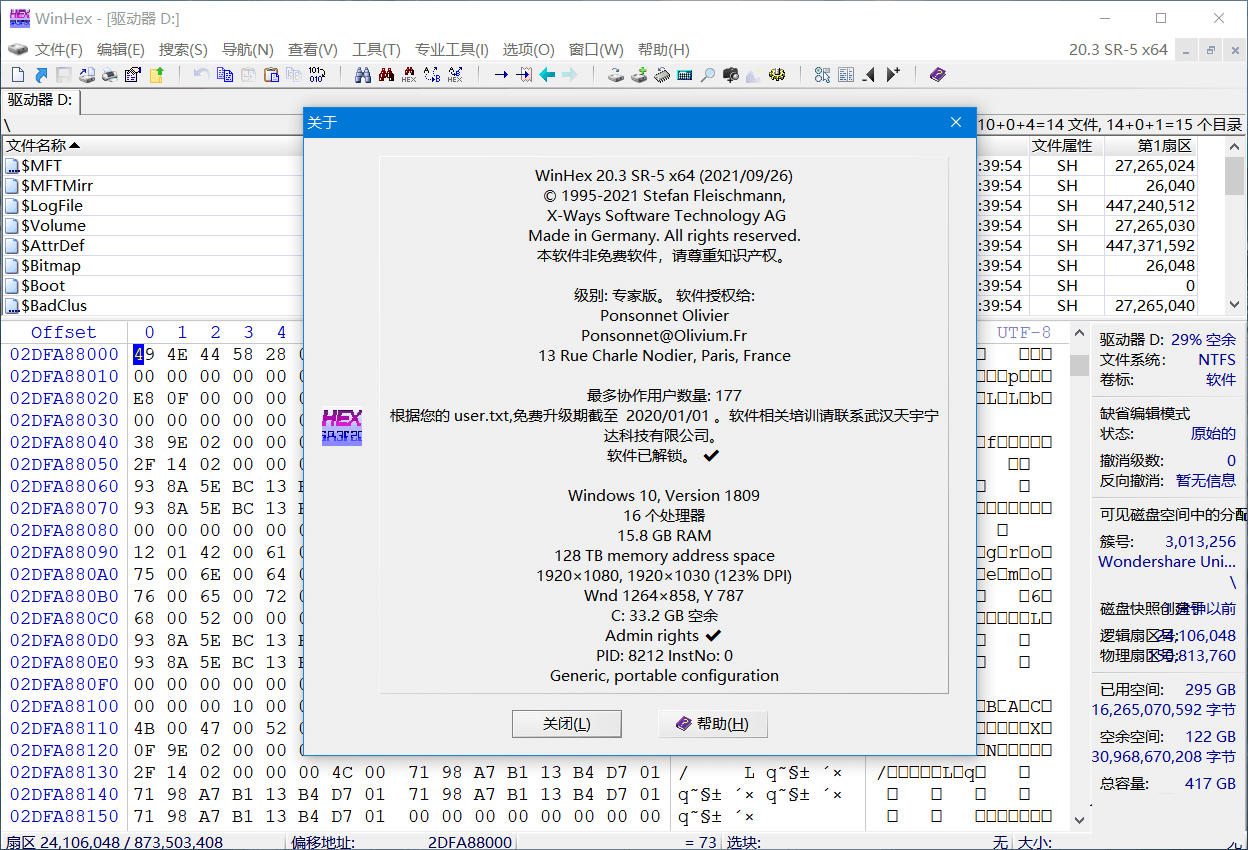The height and width of the screenshot is (850, 1248).
Task: Click the 关闭(L) button in the About dialog
Action: pos(567,724)
